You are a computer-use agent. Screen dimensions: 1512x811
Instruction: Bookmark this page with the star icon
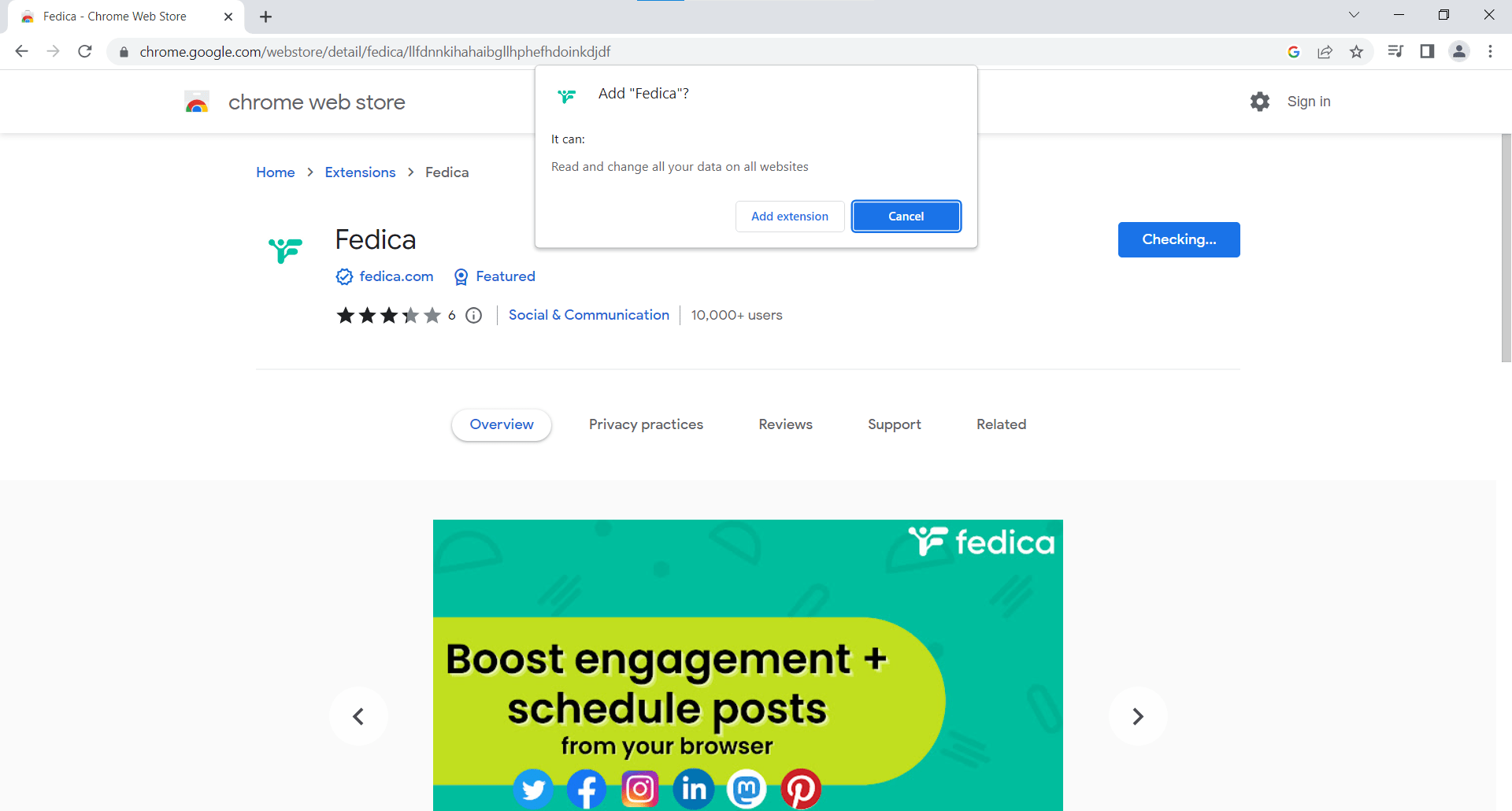[1357, 51]
